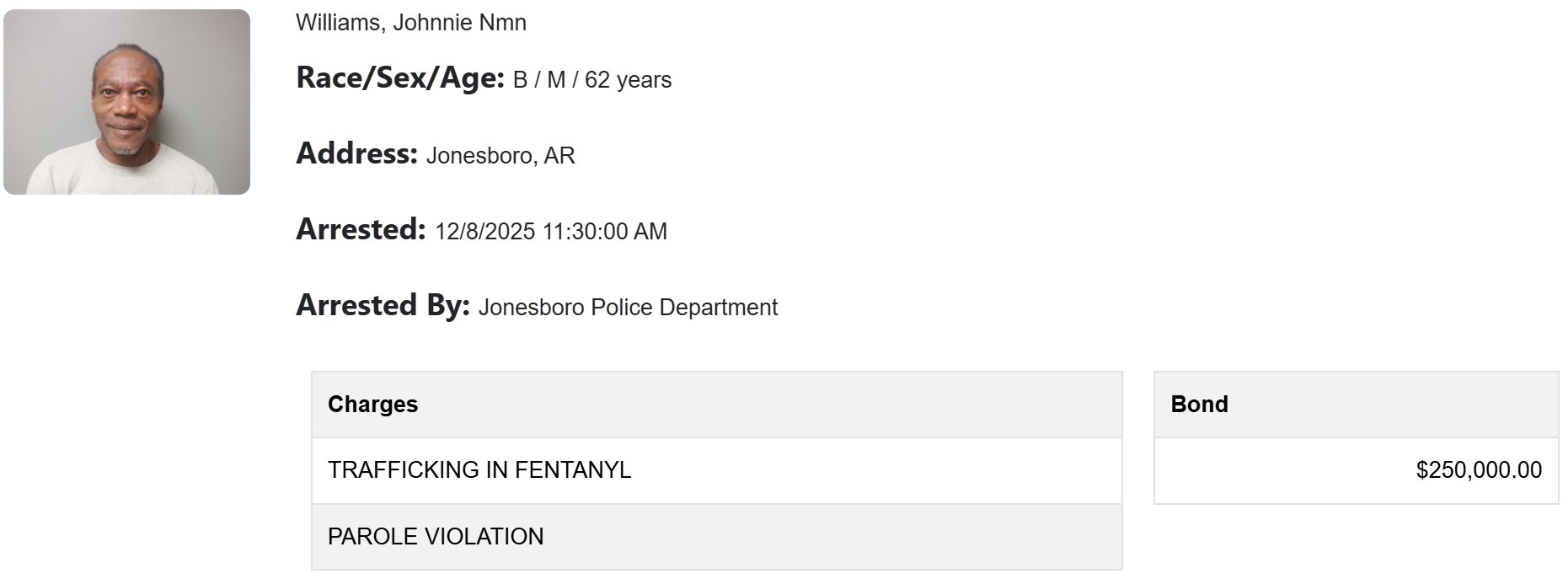
Task: Click the Nmn middle name placeholder
Action: [502, 23]
